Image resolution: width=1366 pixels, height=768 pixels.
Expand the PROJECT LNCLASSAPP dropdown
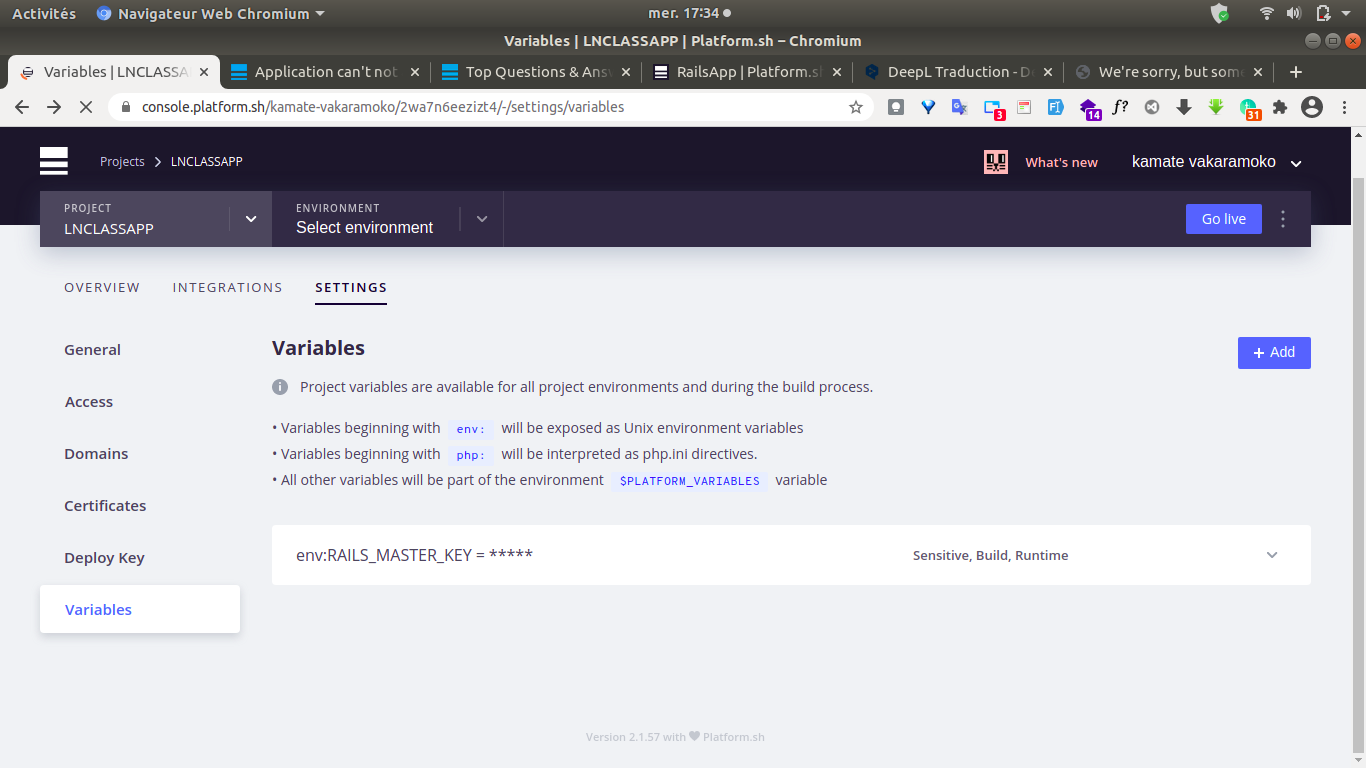251,219
